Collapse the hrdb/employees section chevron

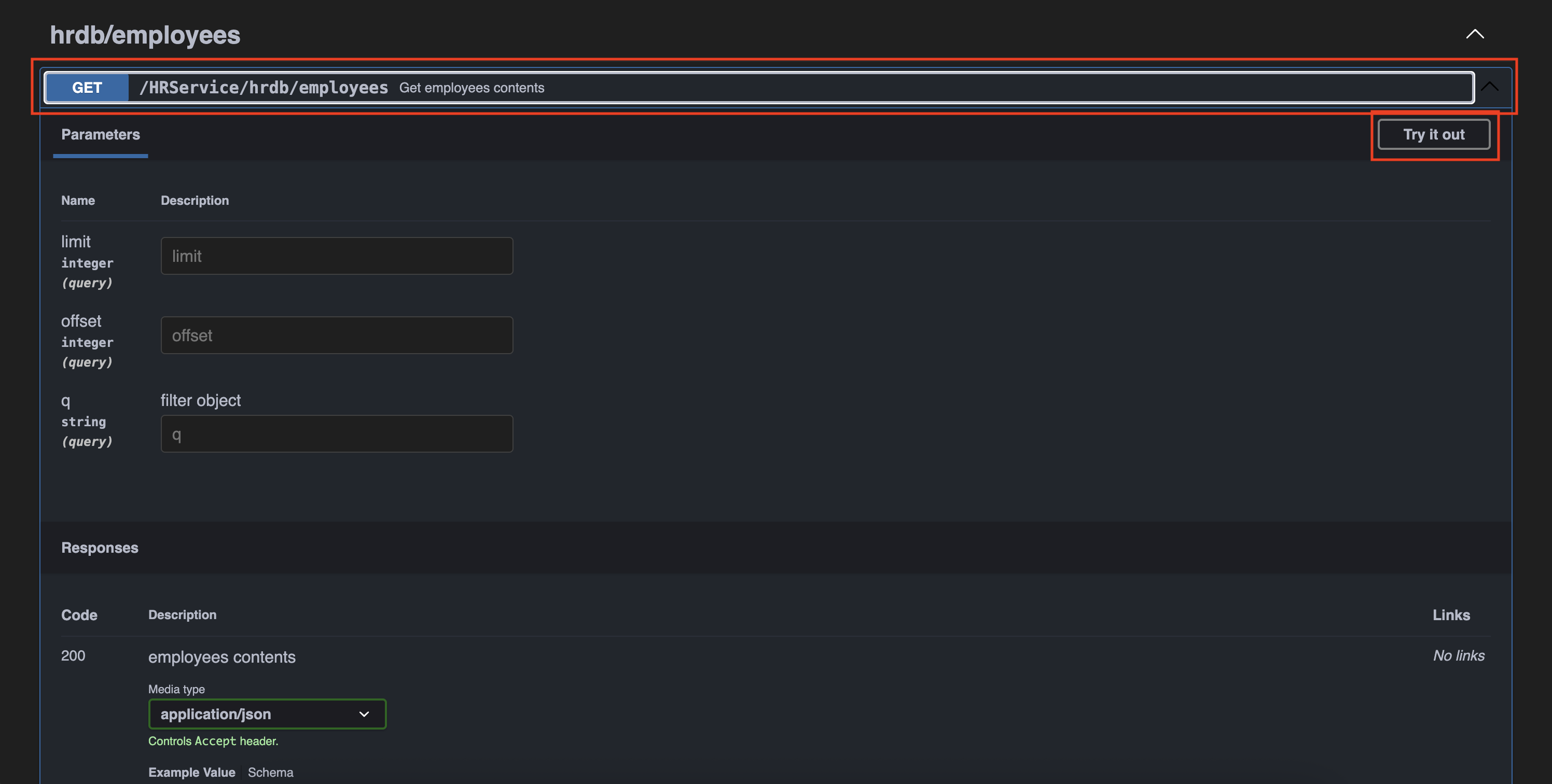pyautogui.click(x=1474, y=34)
